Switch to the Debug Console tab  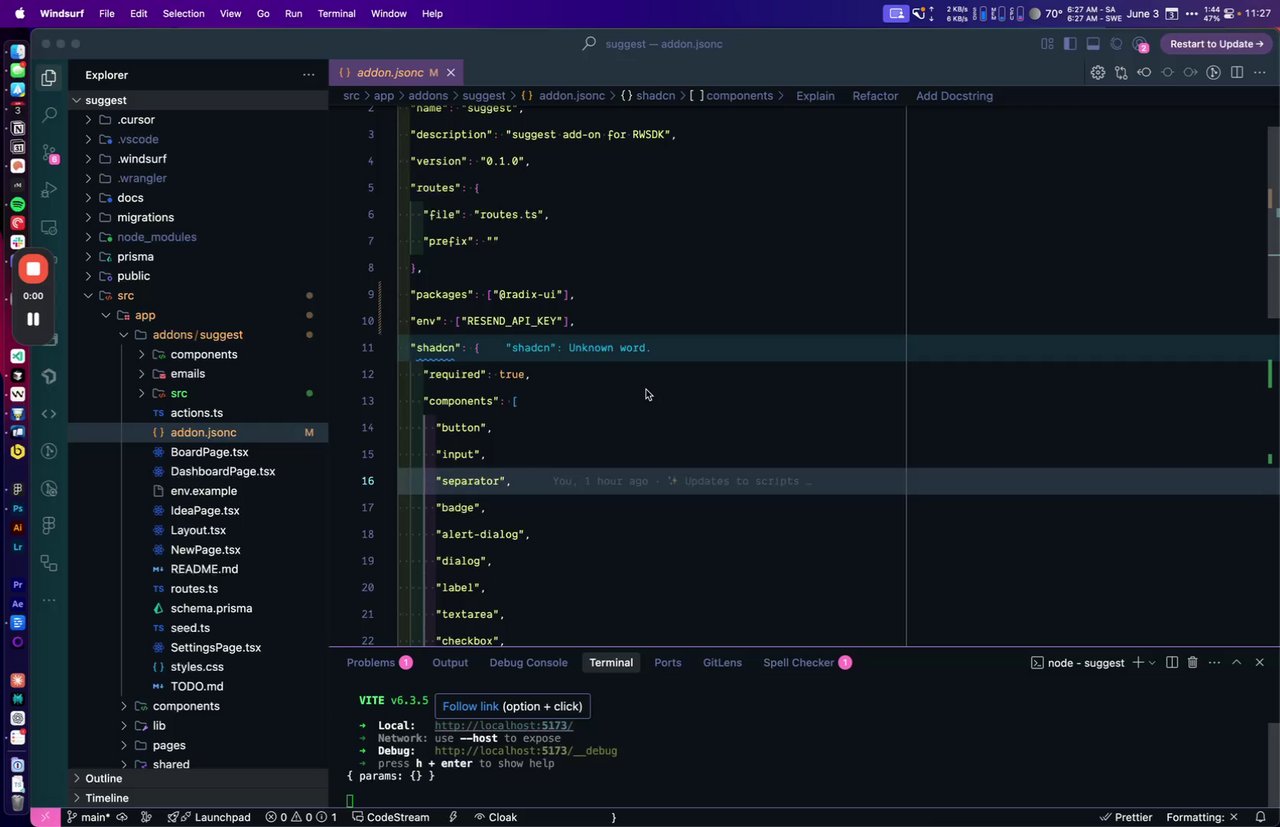click(x=528, y=663)
